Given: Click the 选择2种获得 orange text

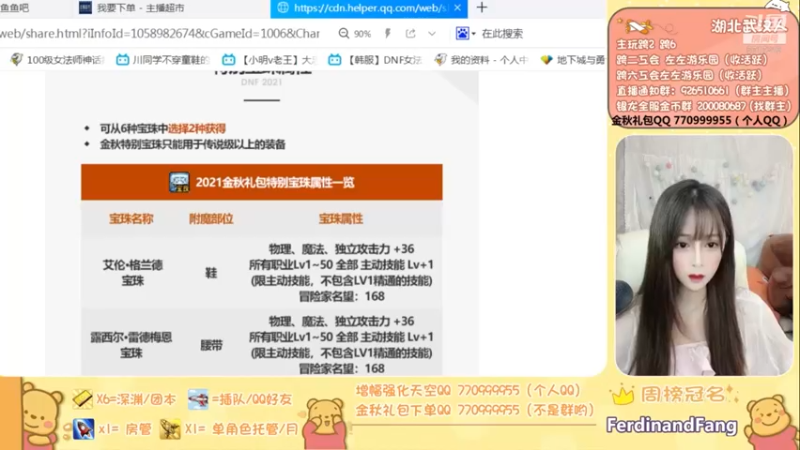Looking at the screenshot, I should point(196,129).
